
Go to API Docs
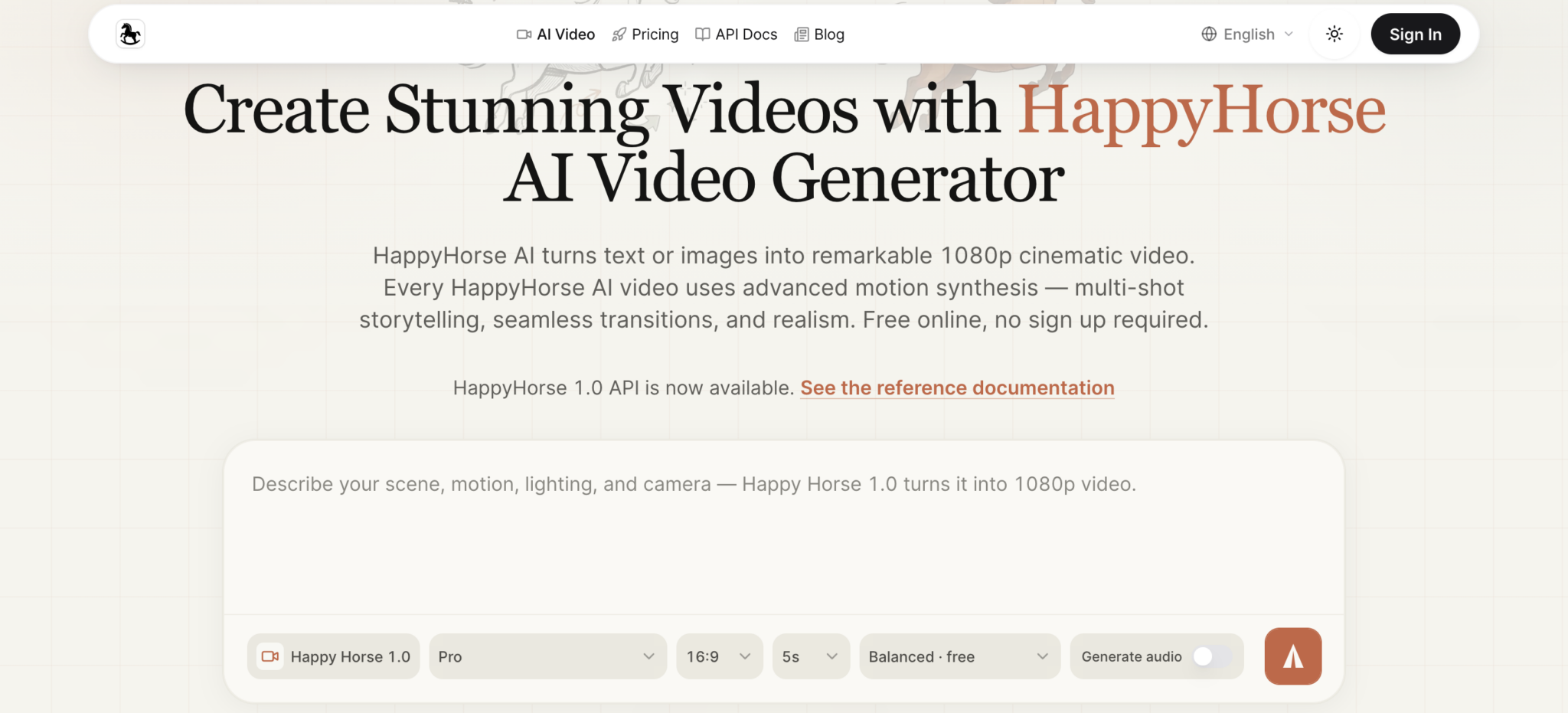click(x=736, y=34)
